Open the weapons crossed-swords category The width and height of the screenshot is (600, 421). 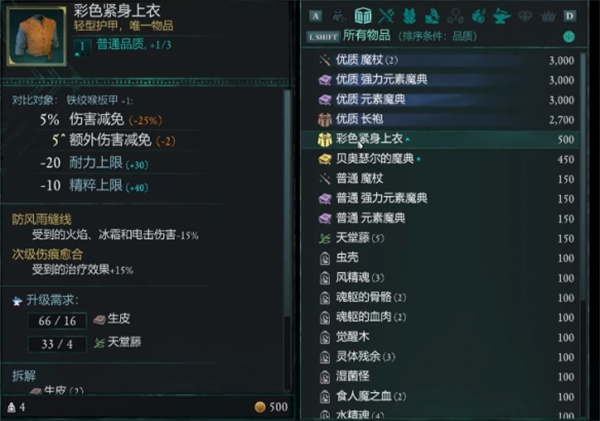point(386,16)
